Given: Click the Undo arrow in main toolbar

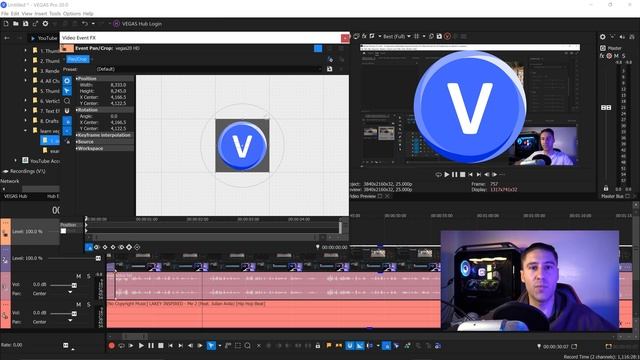Looking at the screenshot, I should [84, 24].
